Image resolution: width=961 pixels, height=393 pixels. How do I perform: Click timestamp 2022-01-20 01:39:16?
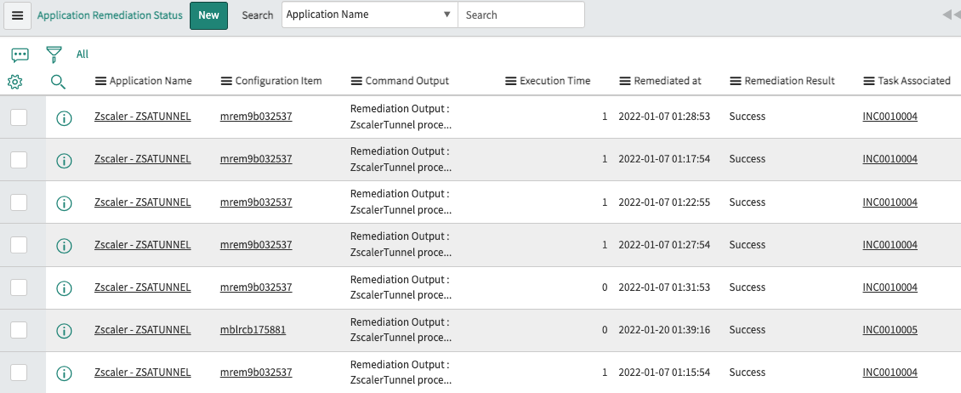664,330
